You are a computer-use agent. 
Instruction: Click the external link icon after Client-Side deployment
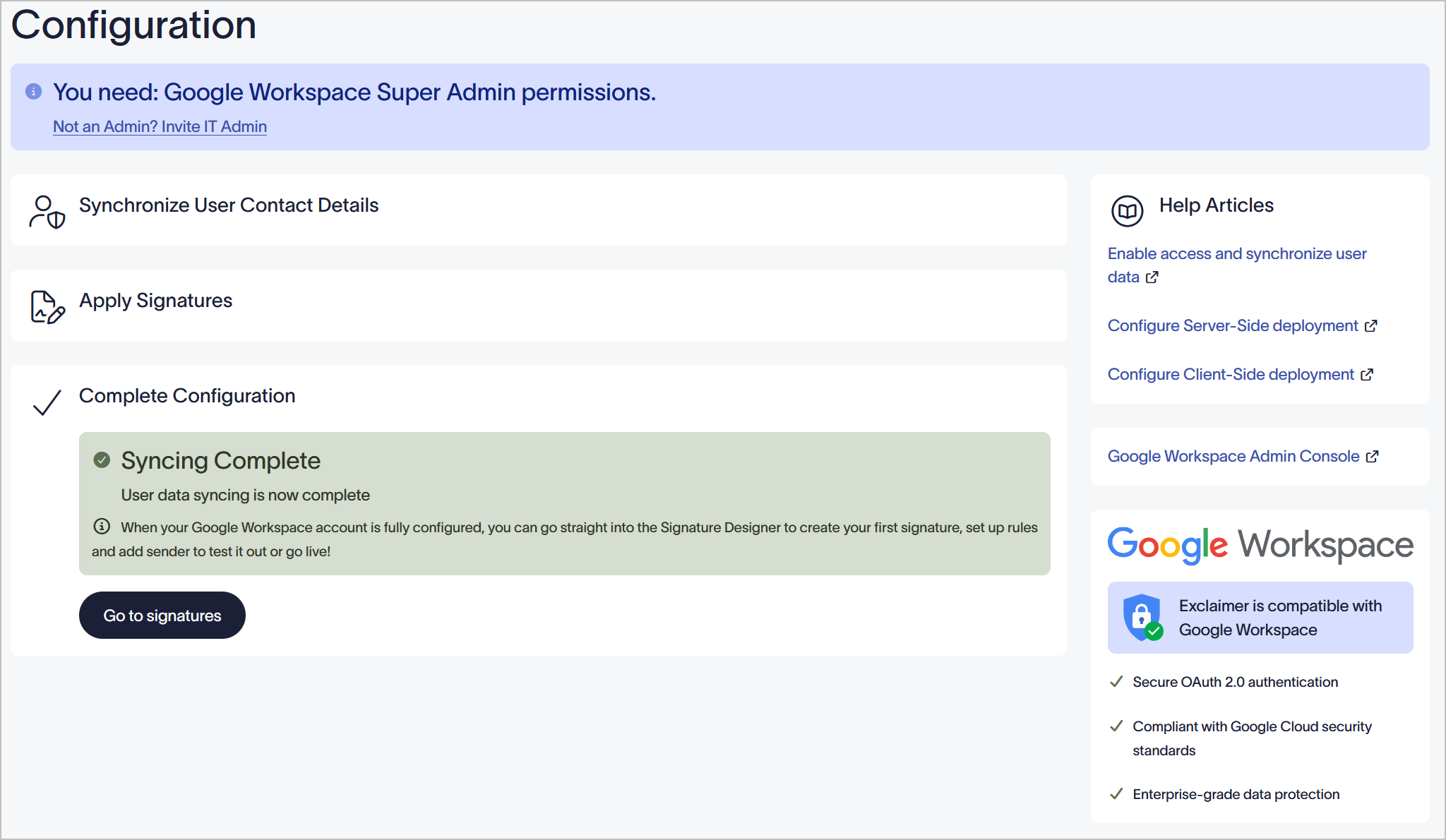1367,375
